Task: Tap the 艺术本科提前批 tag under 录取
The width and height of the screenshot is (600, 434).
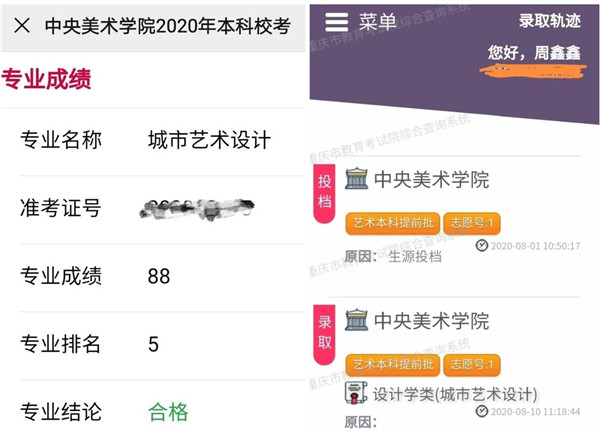Action: [392, 363]
